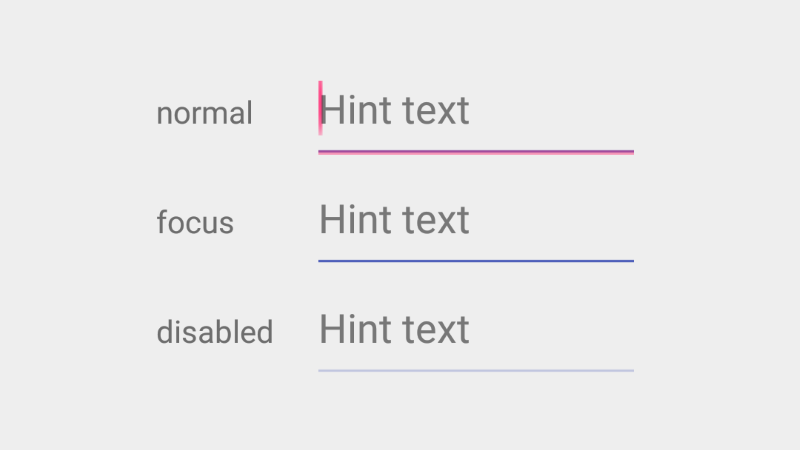Focus the Hint text field beside "focus"
Viewport: 800px width, 450px height.
[475, 220]
